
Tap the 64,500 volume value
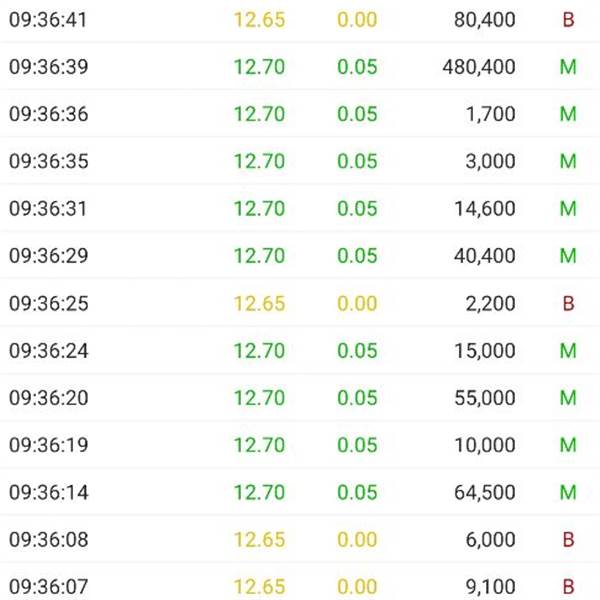[484, 492]
